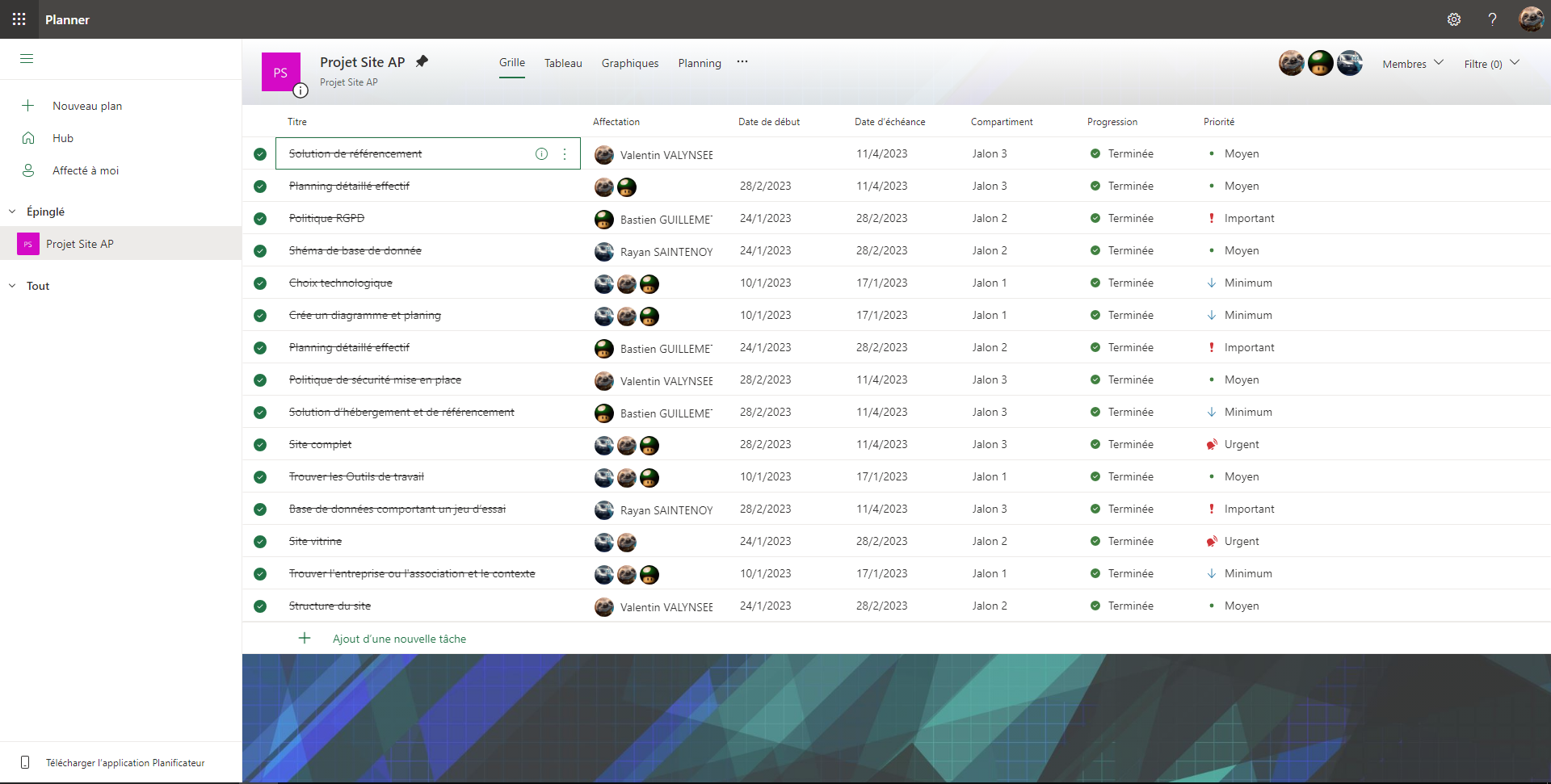
Task: Collapse the Épinglé section
Action: tap(12, 212)
